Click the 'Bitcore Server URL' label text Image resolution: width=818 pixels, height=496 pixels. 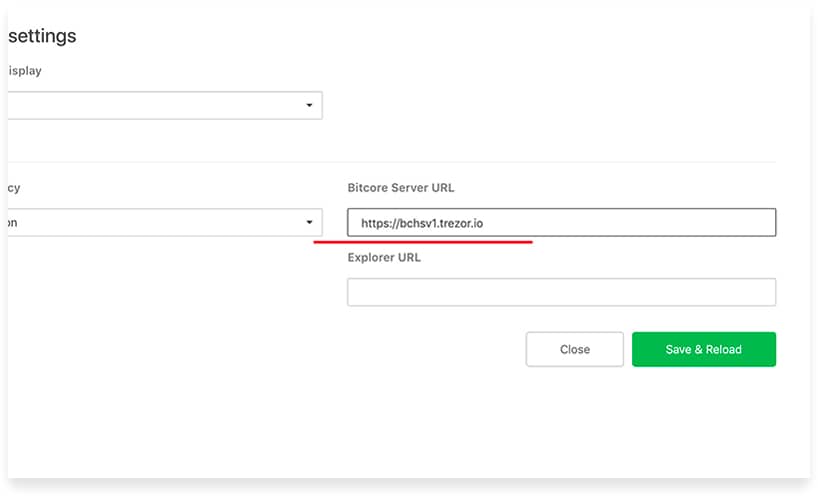pyautogui.click(x=401, y=188)
